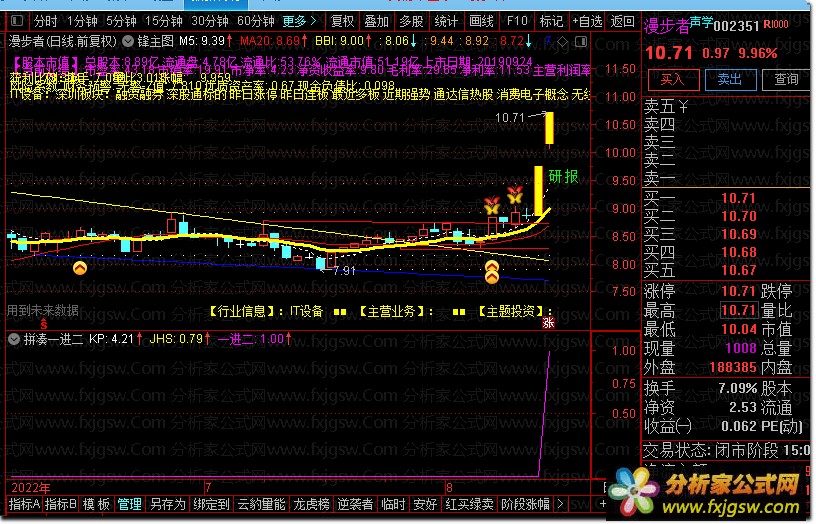
Task: Select the 阶段涨幅 indicator
Action: pos(526,505)
